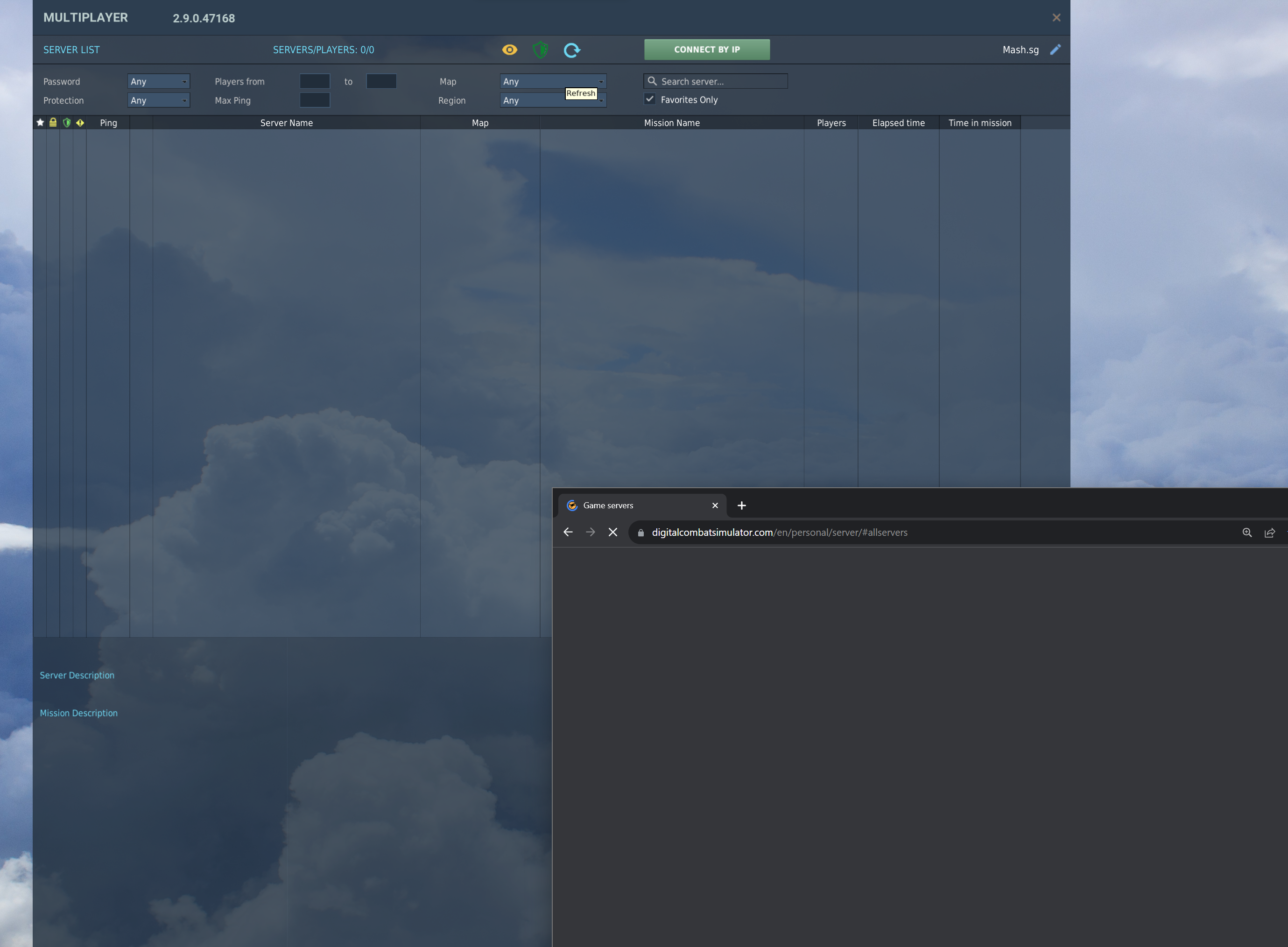1288x947 pixels.
Task: Click the CONNECT BY IP button
Action: 707,49
